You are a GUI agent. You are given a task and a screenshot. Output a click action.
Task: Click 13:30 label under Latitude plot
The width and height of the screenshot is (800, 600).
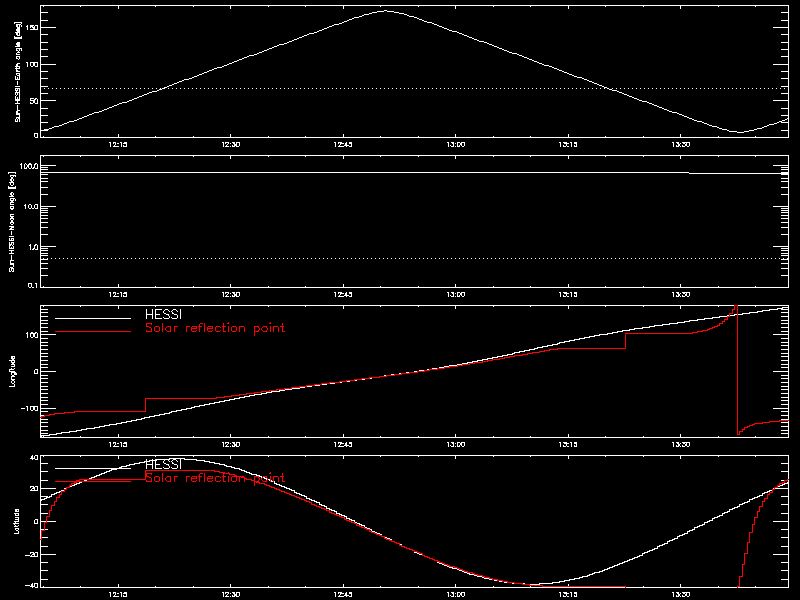681,594
